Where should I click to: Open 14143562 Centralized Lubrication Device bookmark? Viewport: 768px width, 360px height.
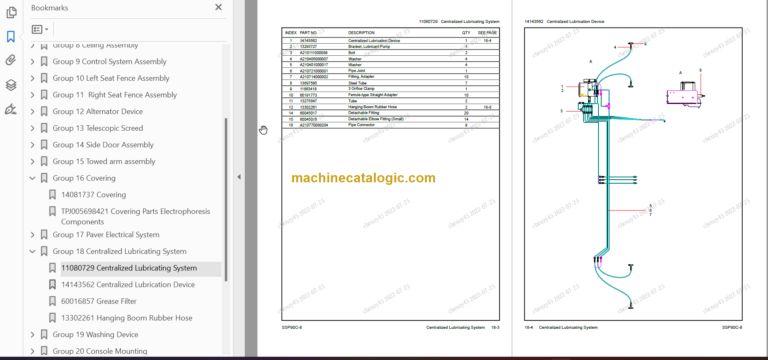127,285
